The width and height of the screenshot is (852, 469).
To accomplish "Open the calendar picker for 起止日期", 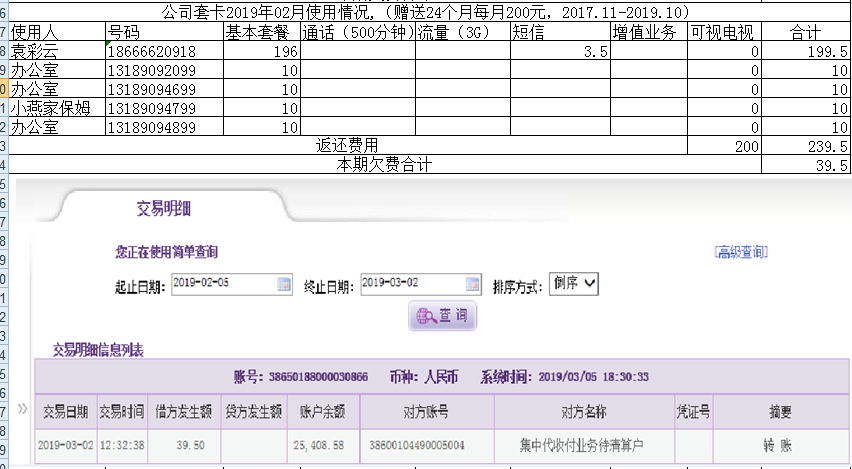I will [x=284, y=285].
